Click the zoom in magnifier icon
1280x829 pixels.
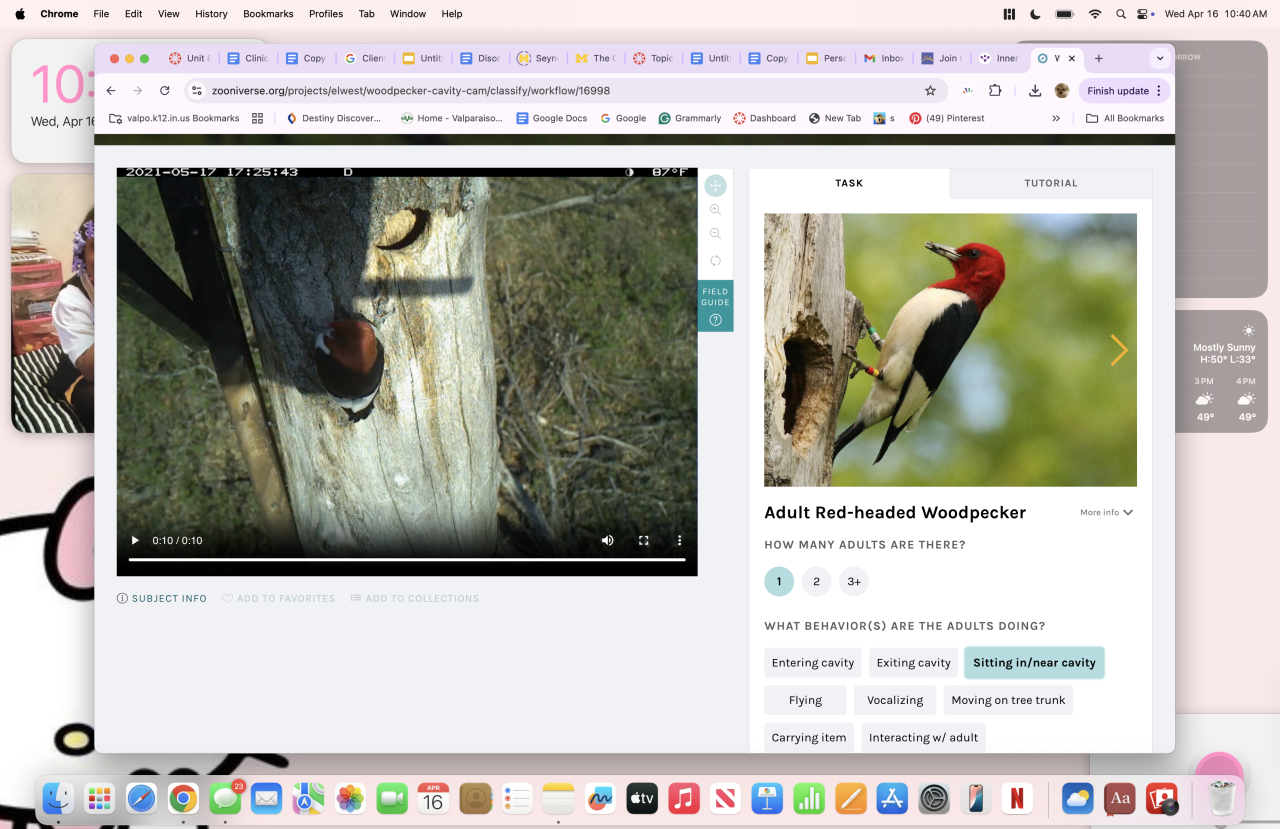click(x=715, y=210)
